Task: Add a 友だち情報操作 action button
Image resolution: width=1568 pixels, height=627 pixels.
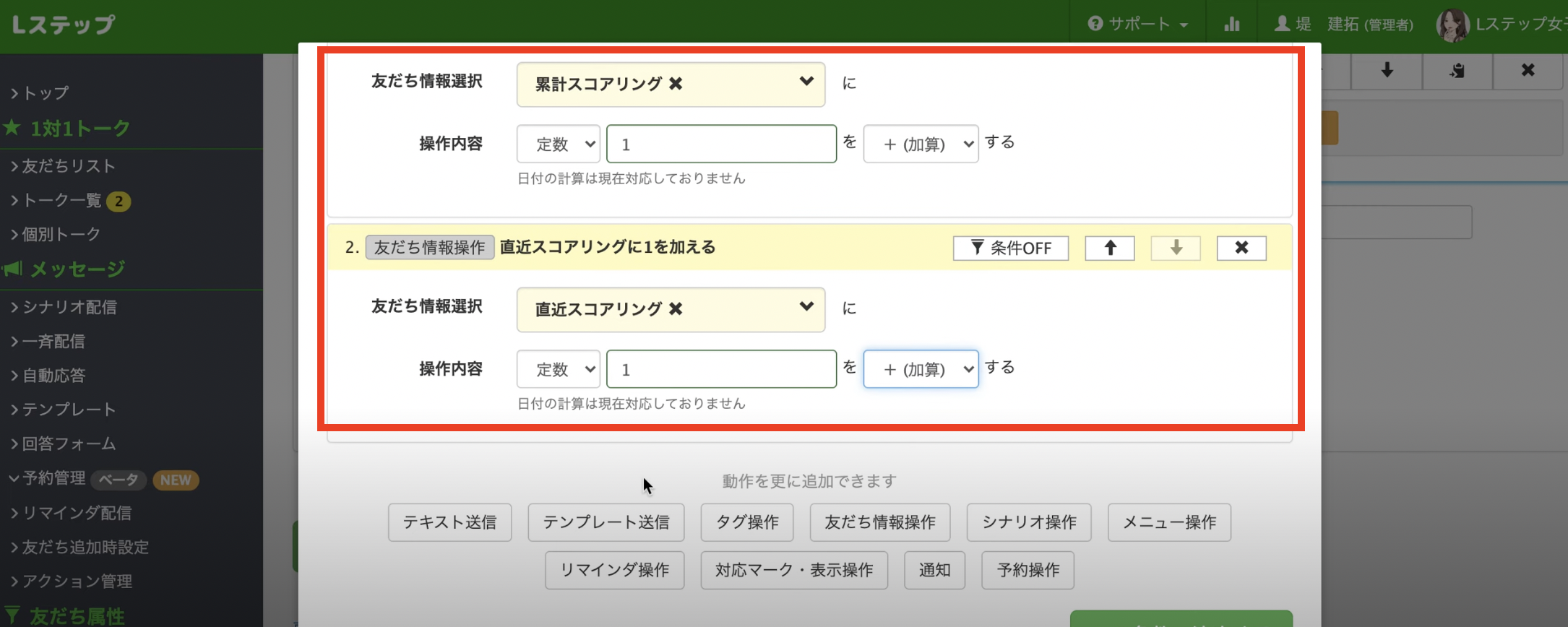Action: [x=879, y=522]
